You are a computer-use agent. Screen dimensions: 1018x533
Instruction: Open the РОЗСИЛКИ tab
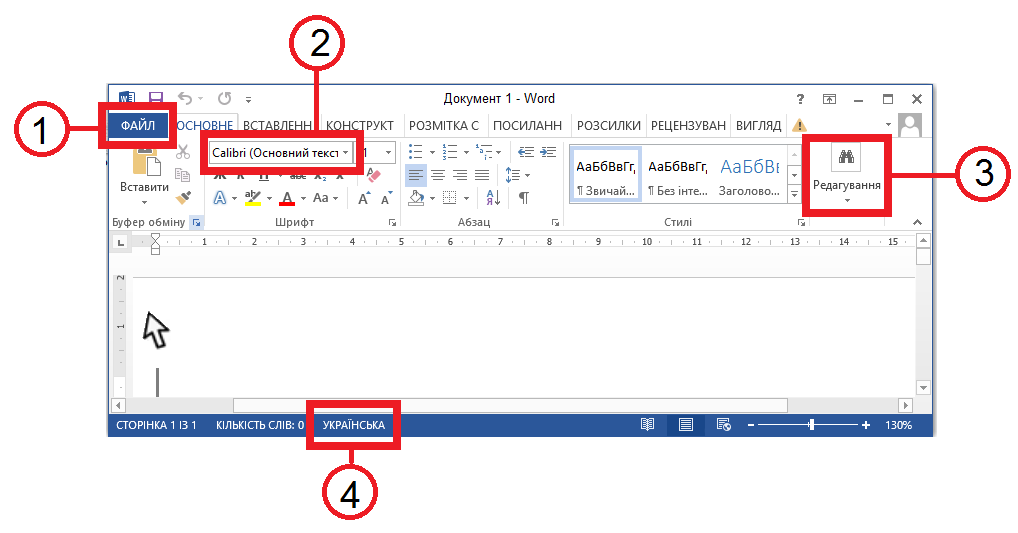pyautogui.click(x=608, y=125)
